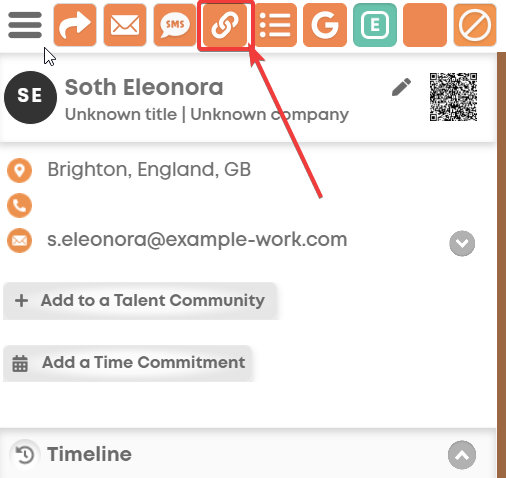
Task: Collapse the Timeline section chevron
Action: click(x=462, y=455)
